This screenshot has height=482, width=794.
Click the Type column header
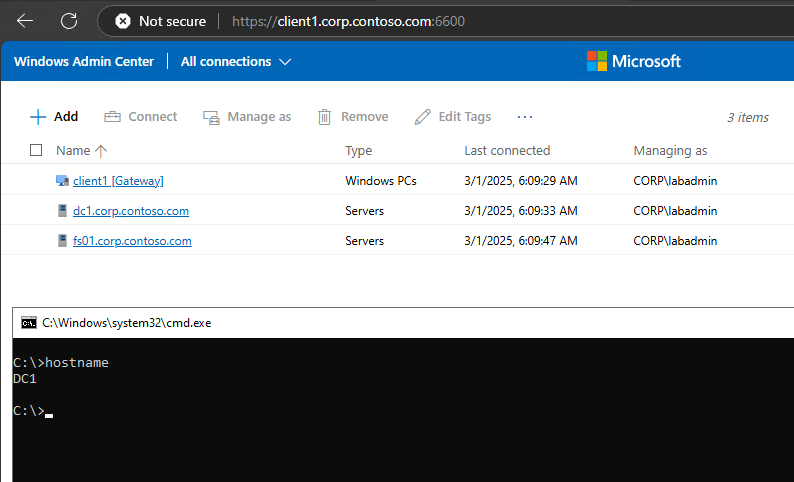click(x=358, y=151)
